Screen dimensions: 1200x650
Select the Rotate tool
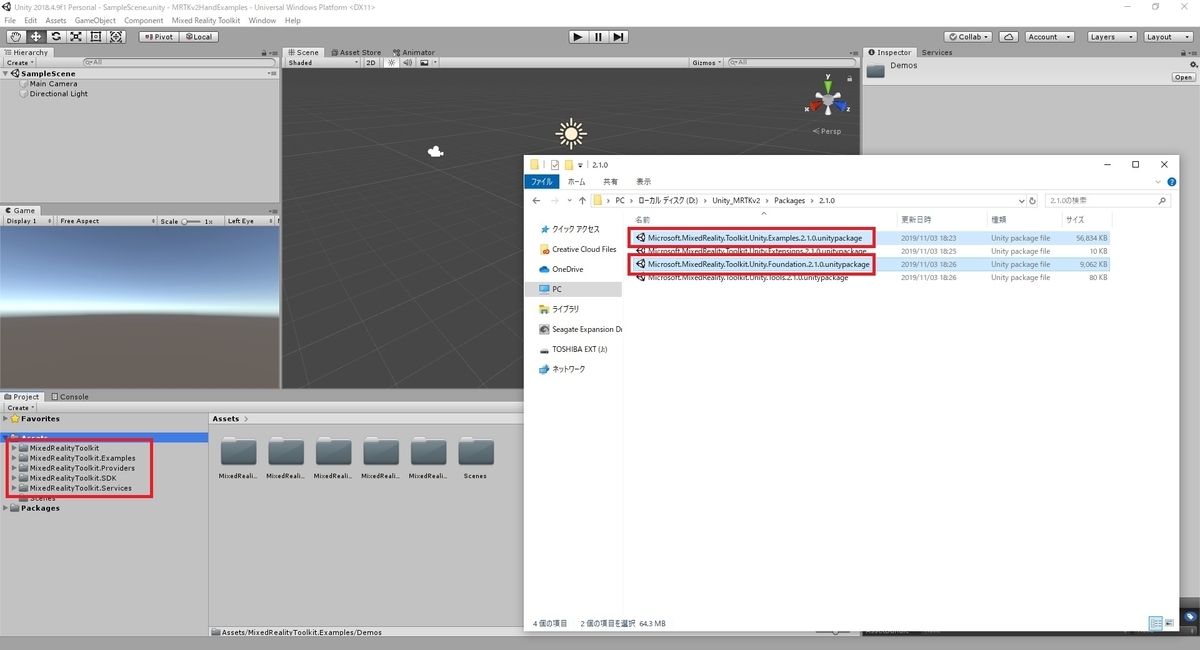56,36
